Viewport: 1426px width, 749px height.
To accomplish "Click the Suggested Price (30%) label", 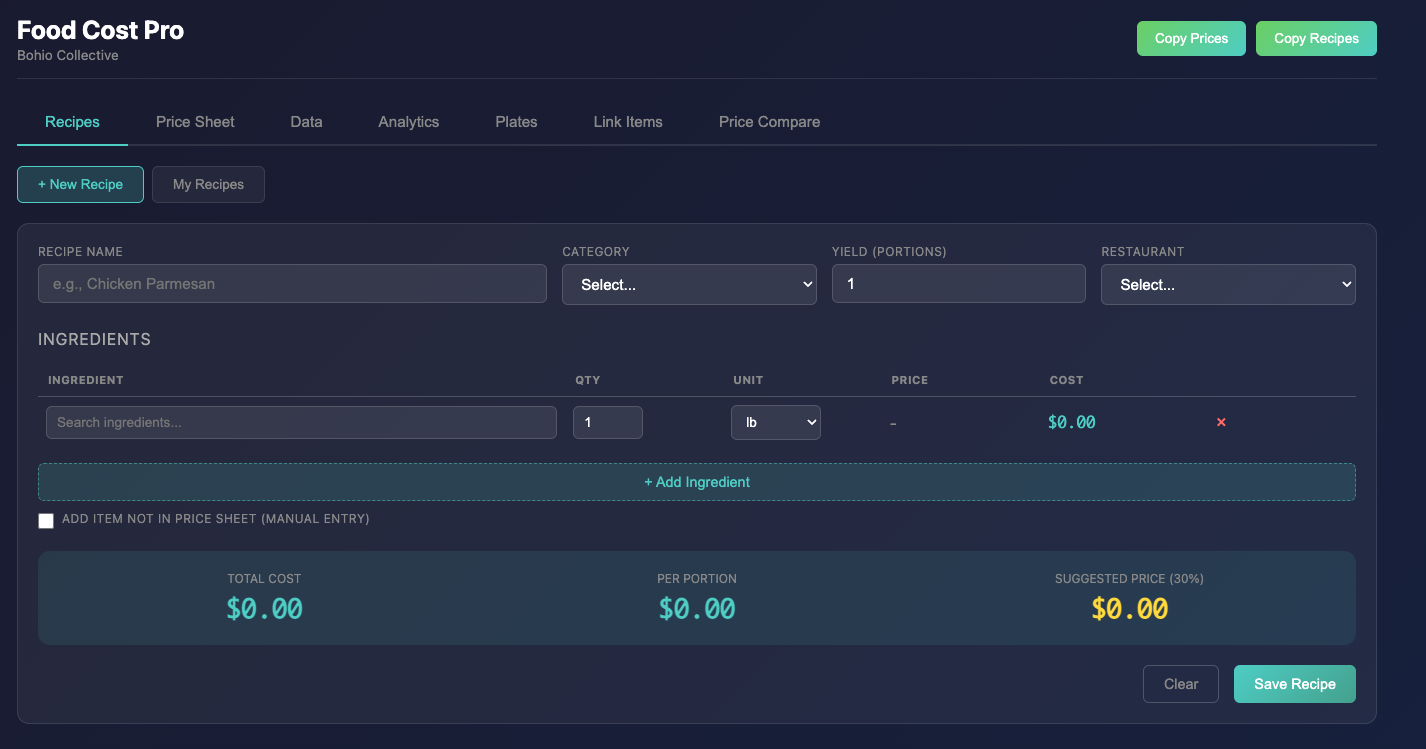I will tap(1129, 579).
